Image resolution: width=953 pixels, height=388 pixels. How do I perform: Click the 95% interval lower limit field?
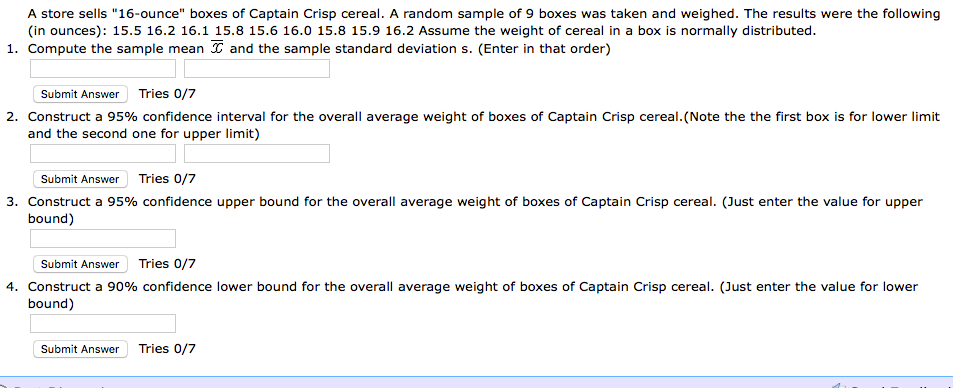[x=103, y=153]
